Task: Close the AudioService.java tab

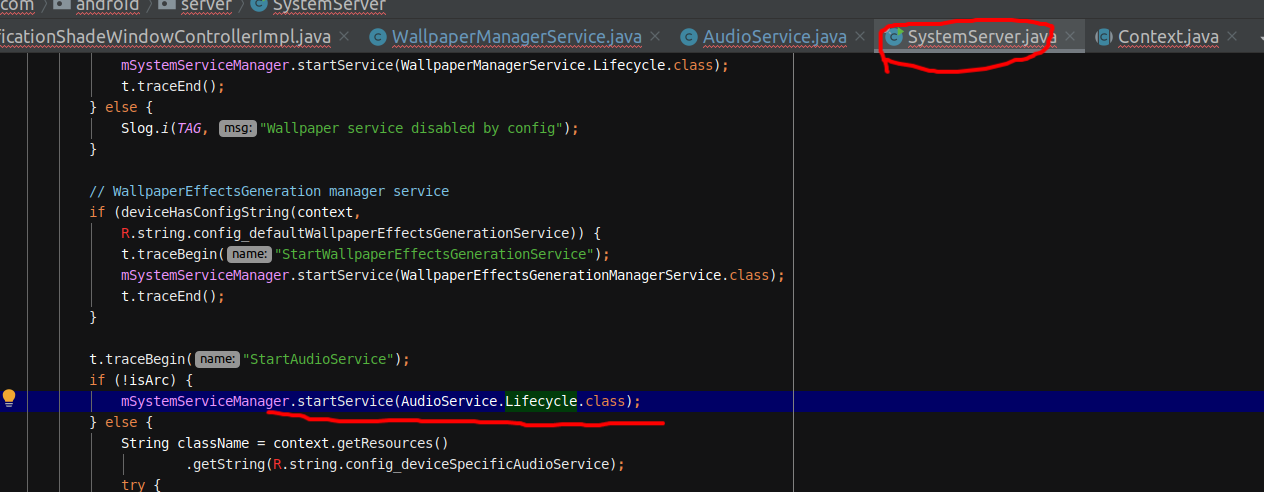Action: click(x=860, y=37)
